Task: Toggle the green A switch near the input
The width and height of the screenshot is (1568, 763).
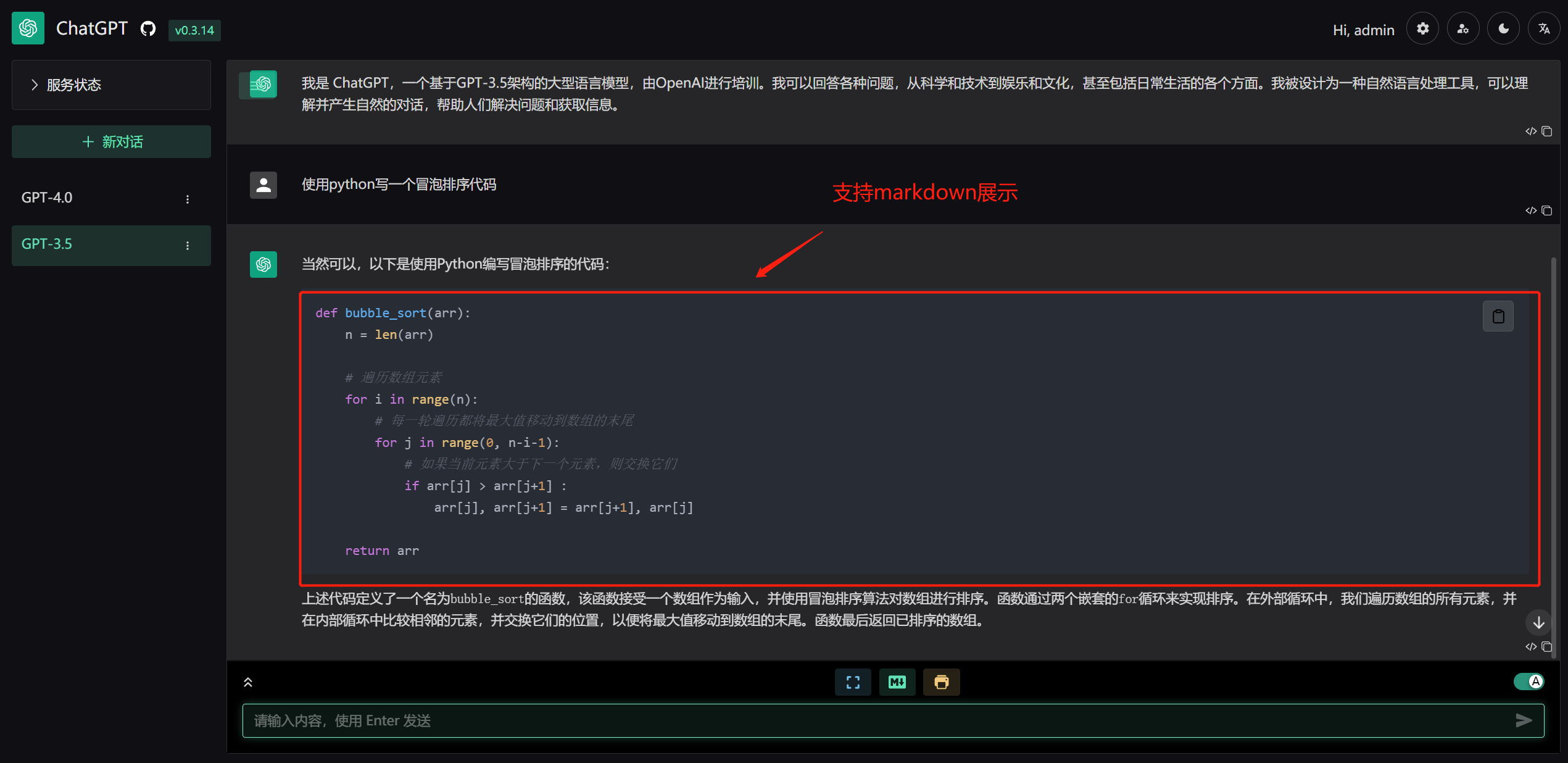Action: [1529, 681]
